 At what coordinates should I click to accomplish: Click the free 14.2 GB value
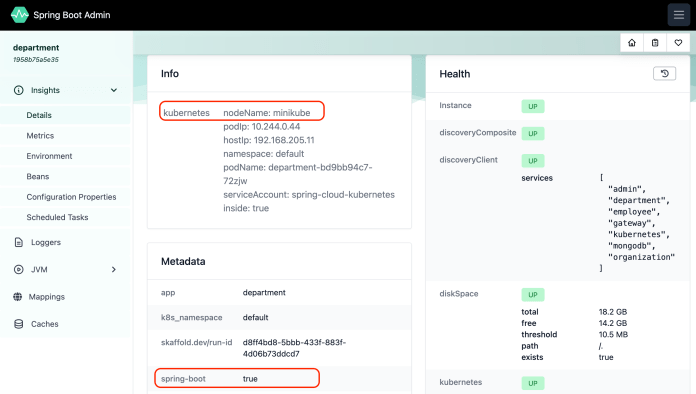click(x=613, y=323)
